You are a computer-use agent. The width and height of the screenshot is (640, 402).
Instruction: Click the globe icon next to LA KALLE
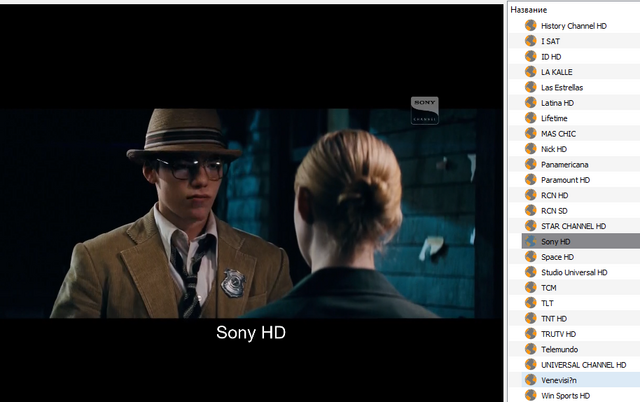coord(531,71)
